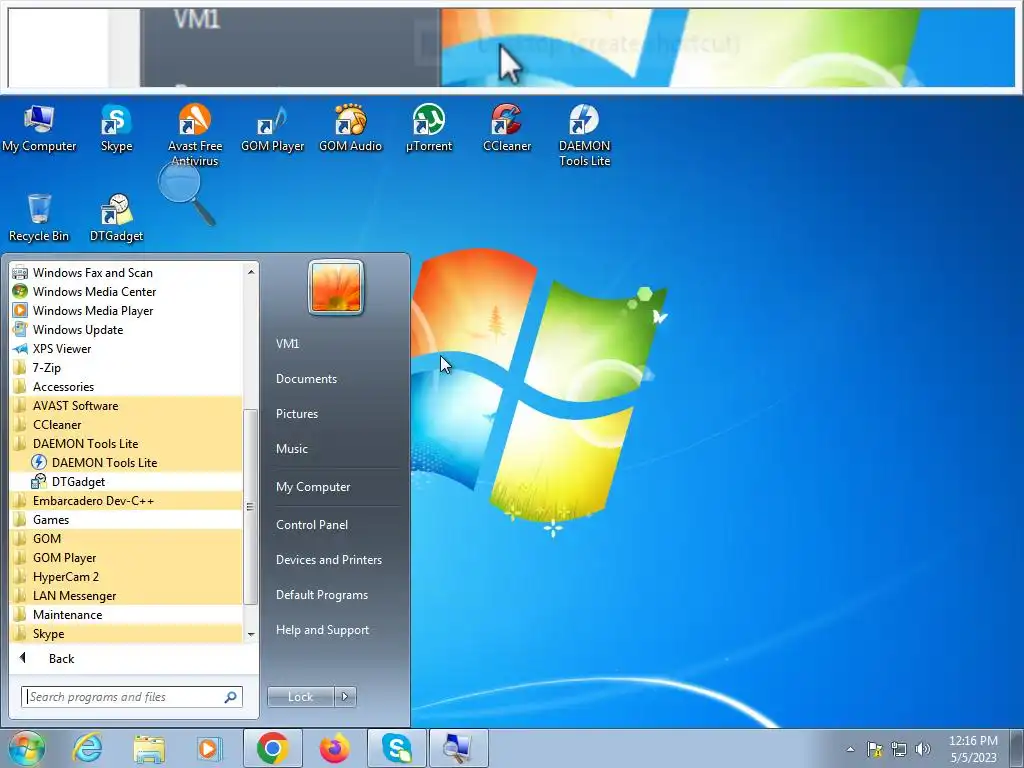Click the volume speaker tray icon
This screenshot has width=1024, height=768.
click(x=922, y=749)
